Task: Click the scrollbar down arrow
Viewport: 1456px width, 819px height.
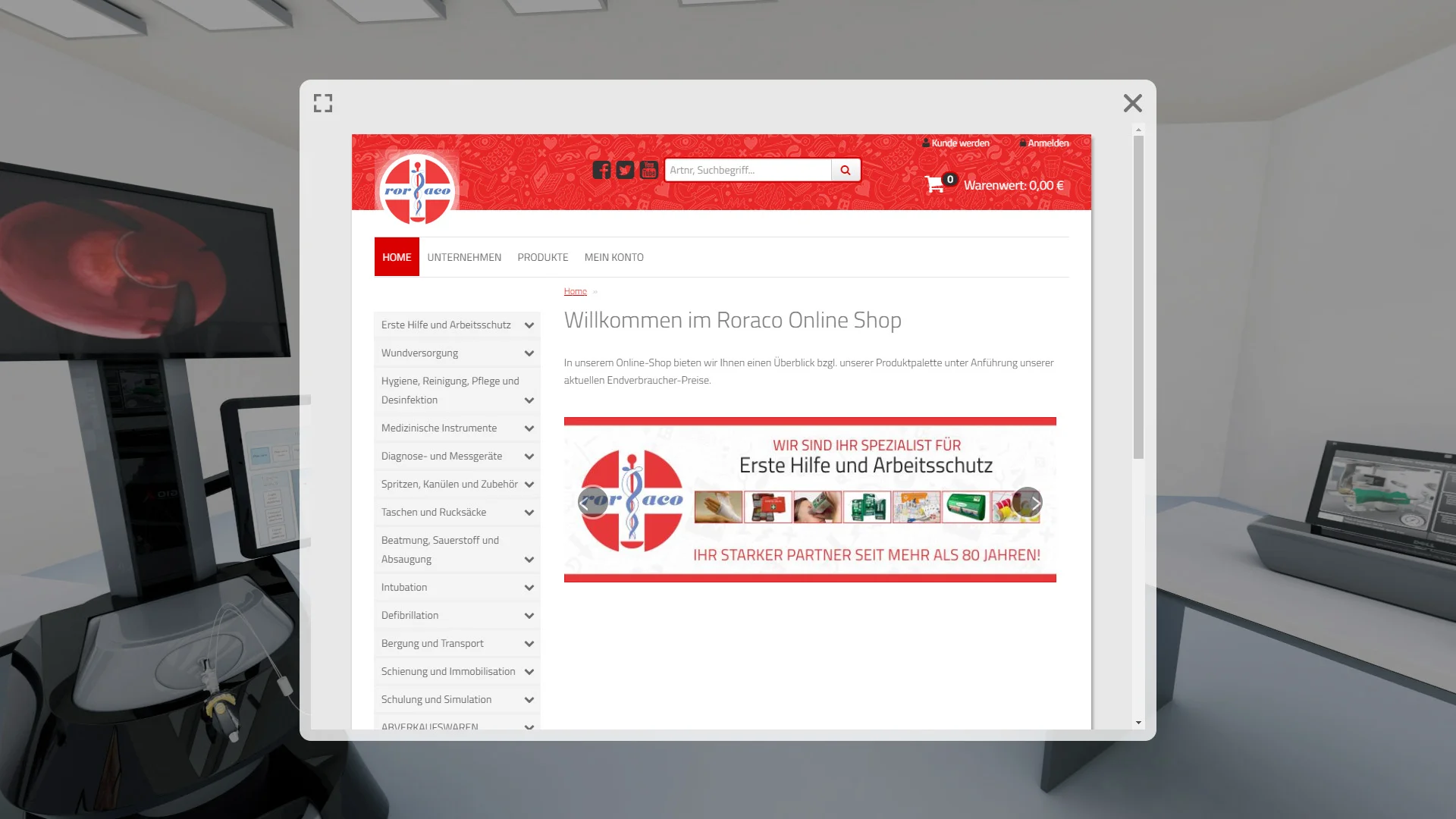Action: 1138,723
